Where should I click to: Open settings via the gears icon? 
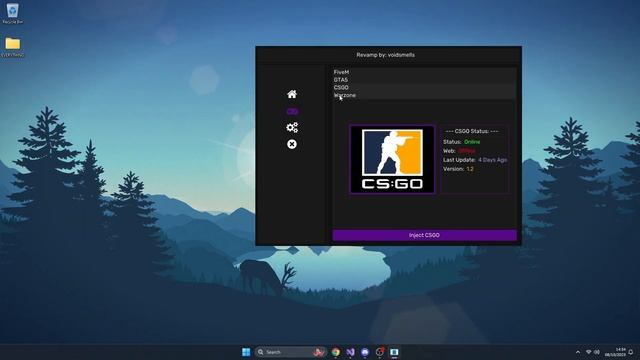pyautogui.click(x=292, y=128)
